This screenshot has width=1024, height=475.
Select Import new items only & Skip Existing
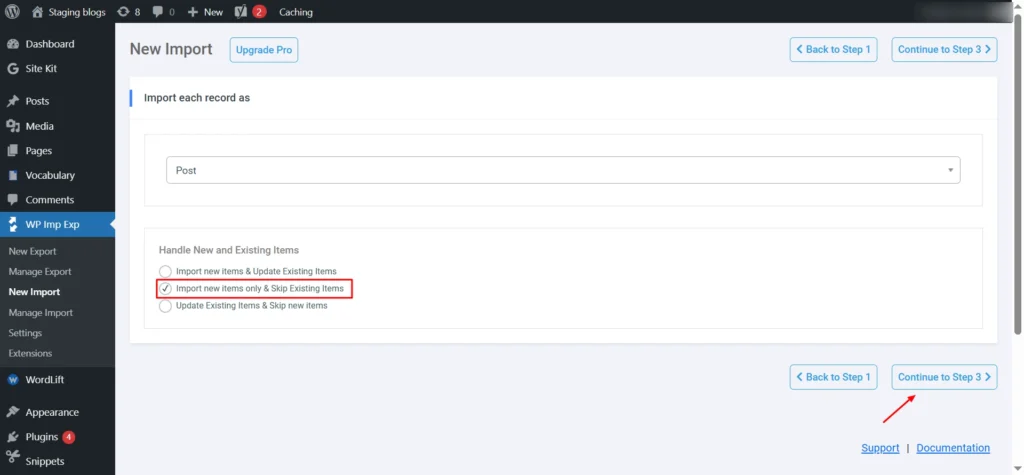165,288
